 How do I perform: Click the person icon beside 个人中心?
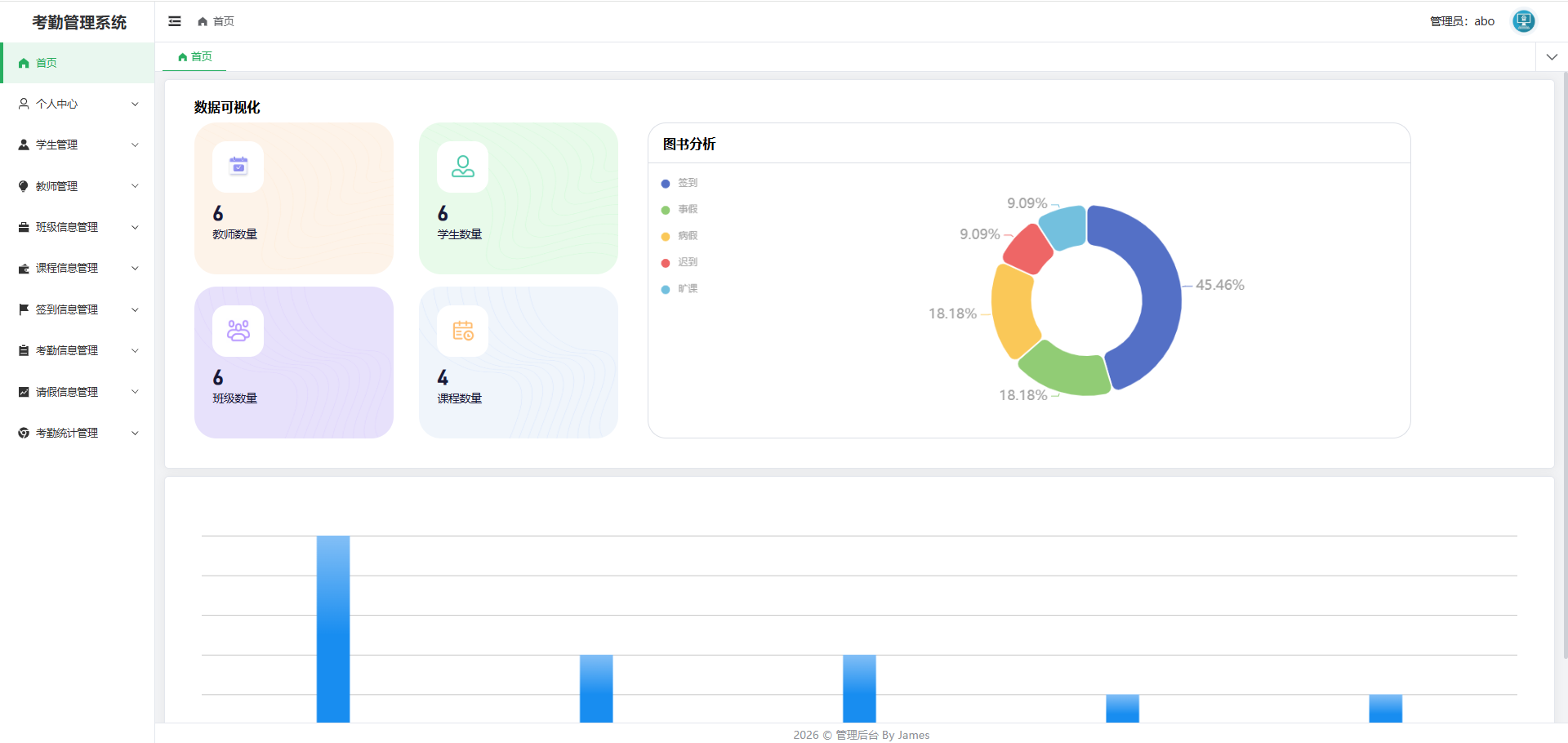click(24, 104)
